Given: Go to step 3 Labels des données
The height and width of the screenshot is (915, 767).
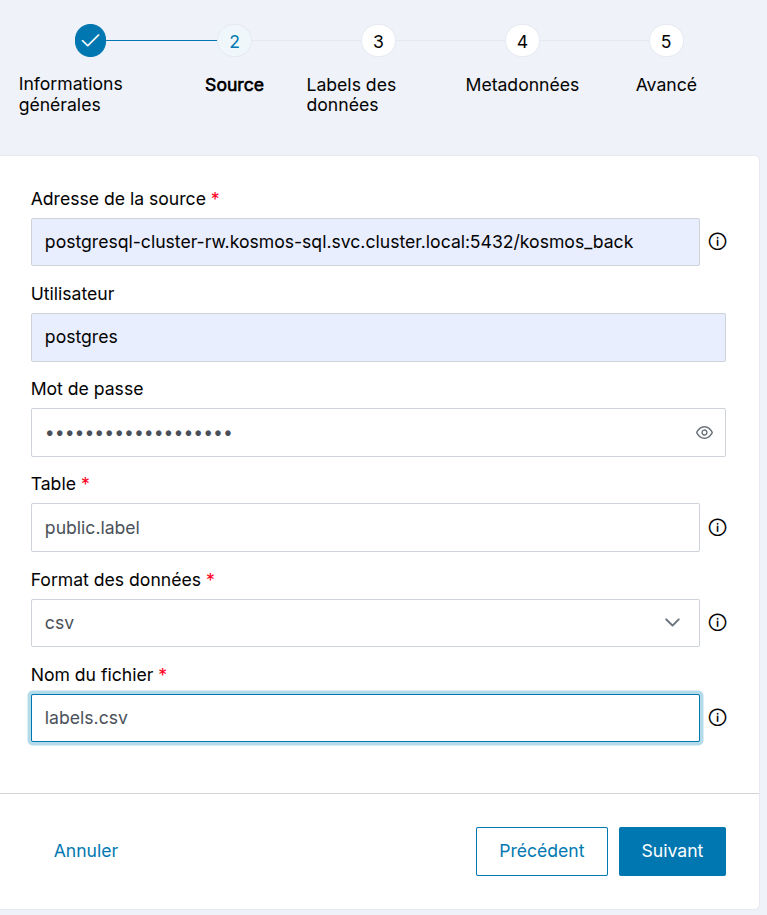Looking at the screenshot, I should pyautogui.click(x=378, y=41).
